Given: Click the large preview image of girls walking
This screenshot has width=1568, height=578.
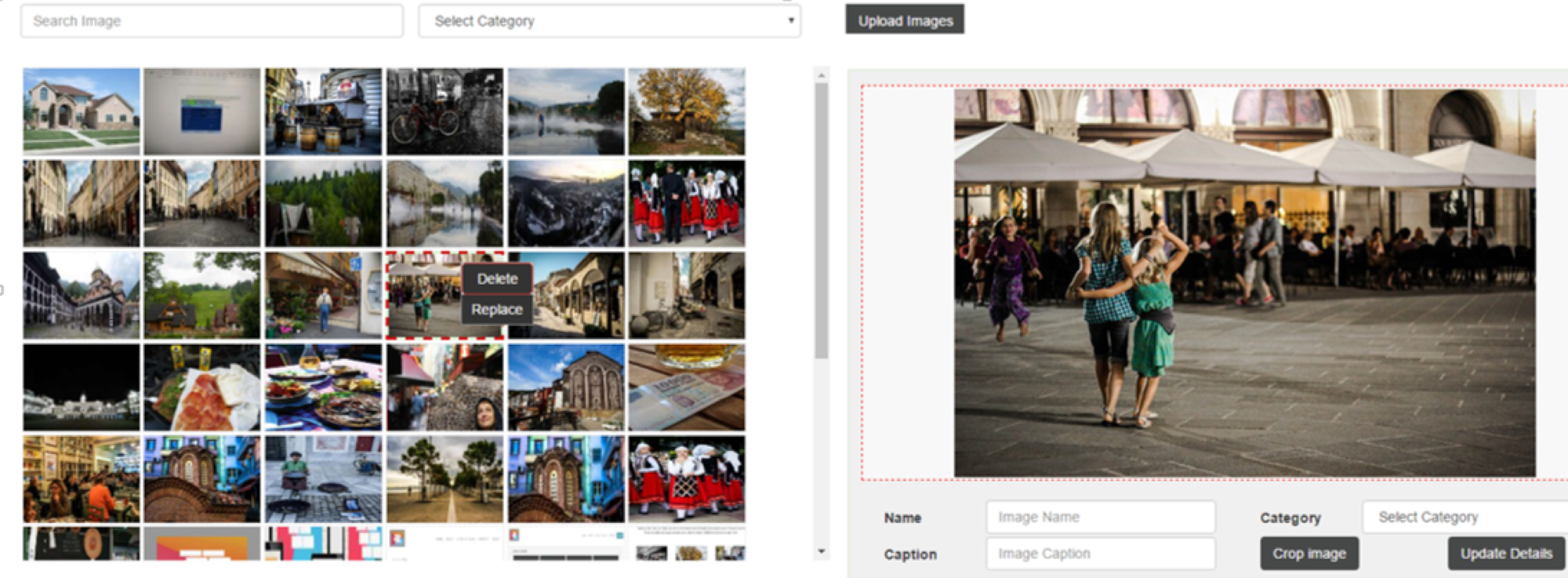Looking at the screenshot, I should click(x=1244, y=283).
